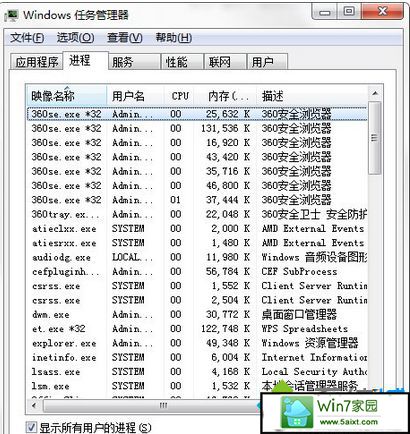Select 360se.exe row with CPU 01

pos(197,200)
